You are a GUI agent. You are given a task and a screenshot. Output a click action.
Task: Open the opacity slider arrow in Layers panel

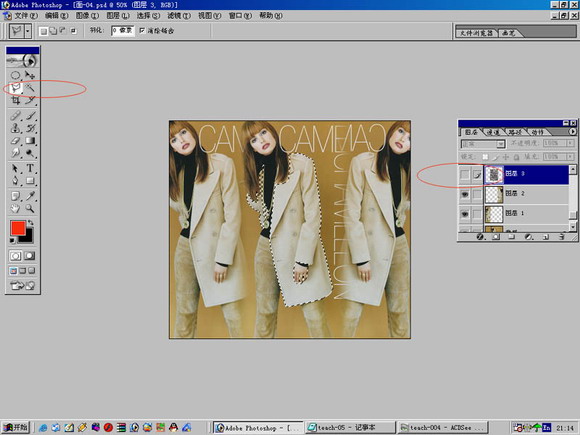571,143
